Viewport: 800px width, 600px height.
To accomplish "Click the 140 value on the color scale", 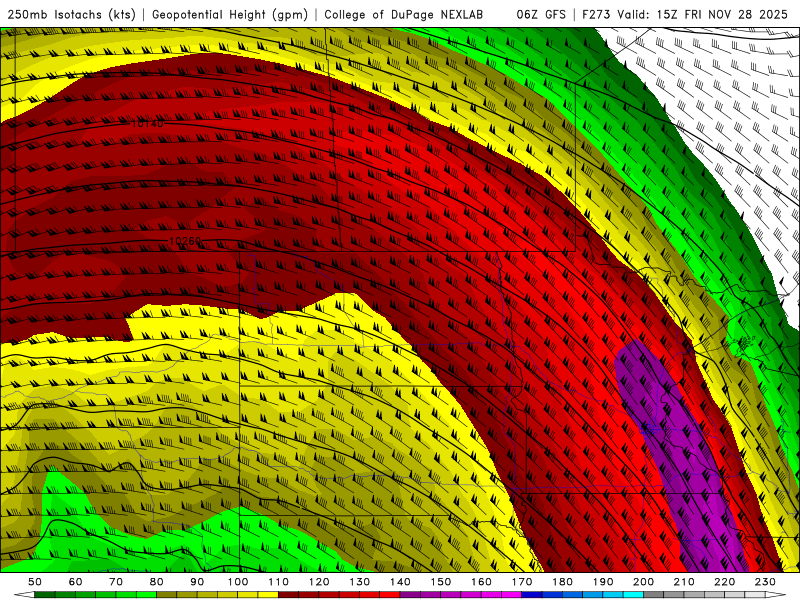I will point(401,582).
